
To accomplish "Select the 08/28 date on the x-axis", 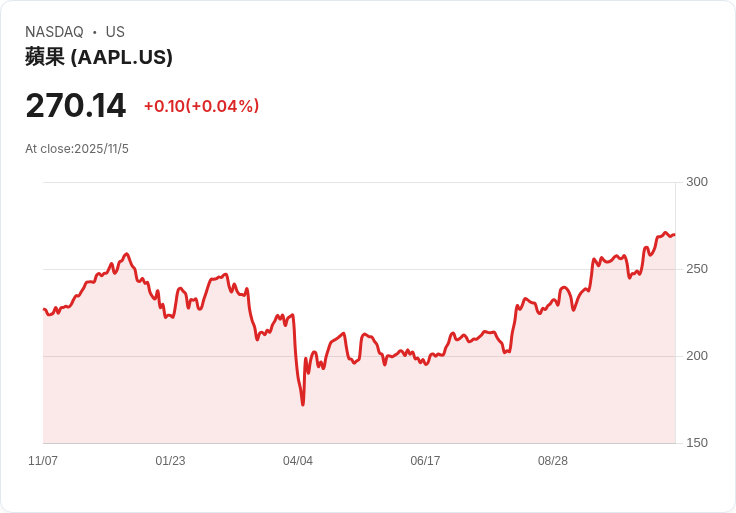I will pos(553,461).
